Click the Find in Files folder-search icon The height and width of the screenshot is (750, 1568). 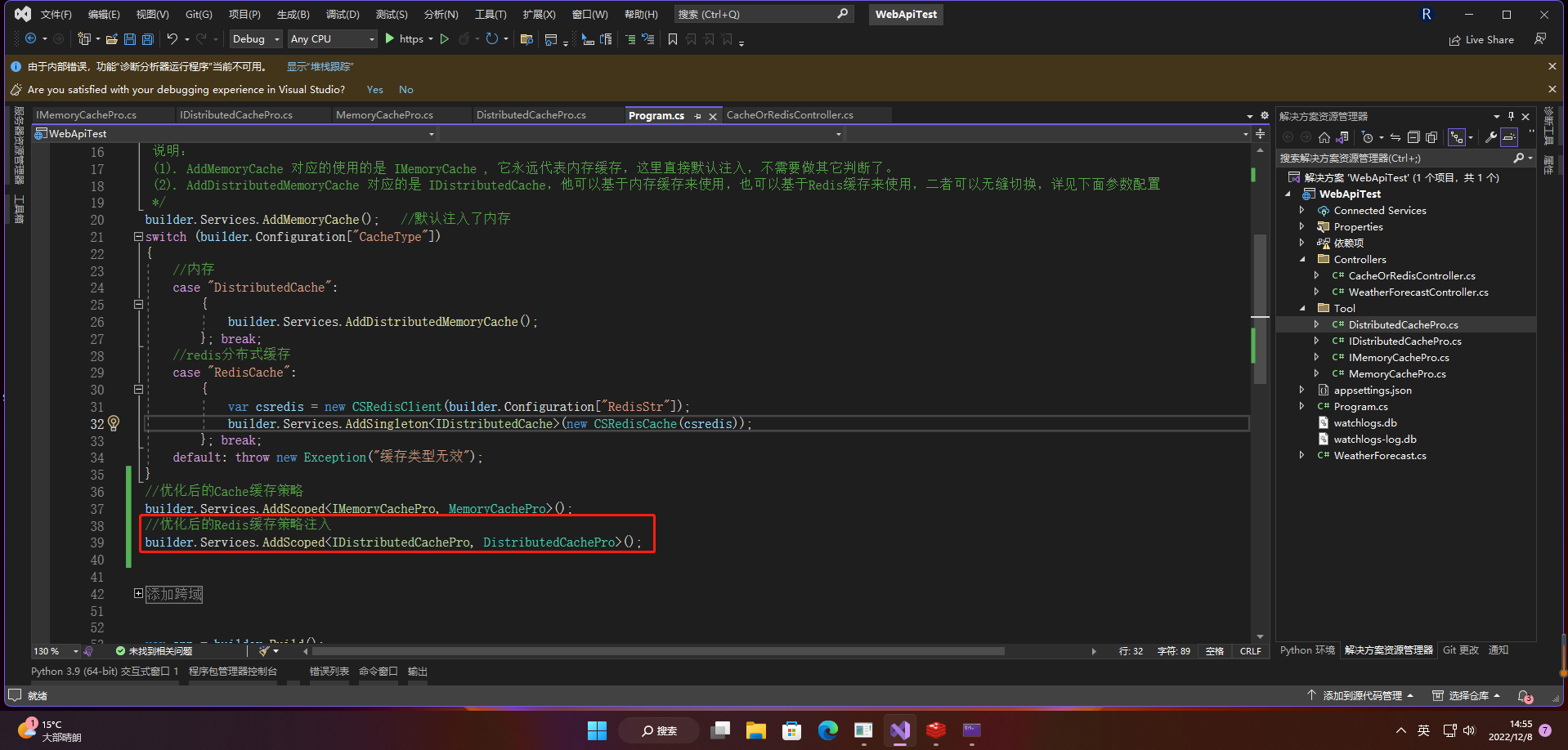[526, 39]
